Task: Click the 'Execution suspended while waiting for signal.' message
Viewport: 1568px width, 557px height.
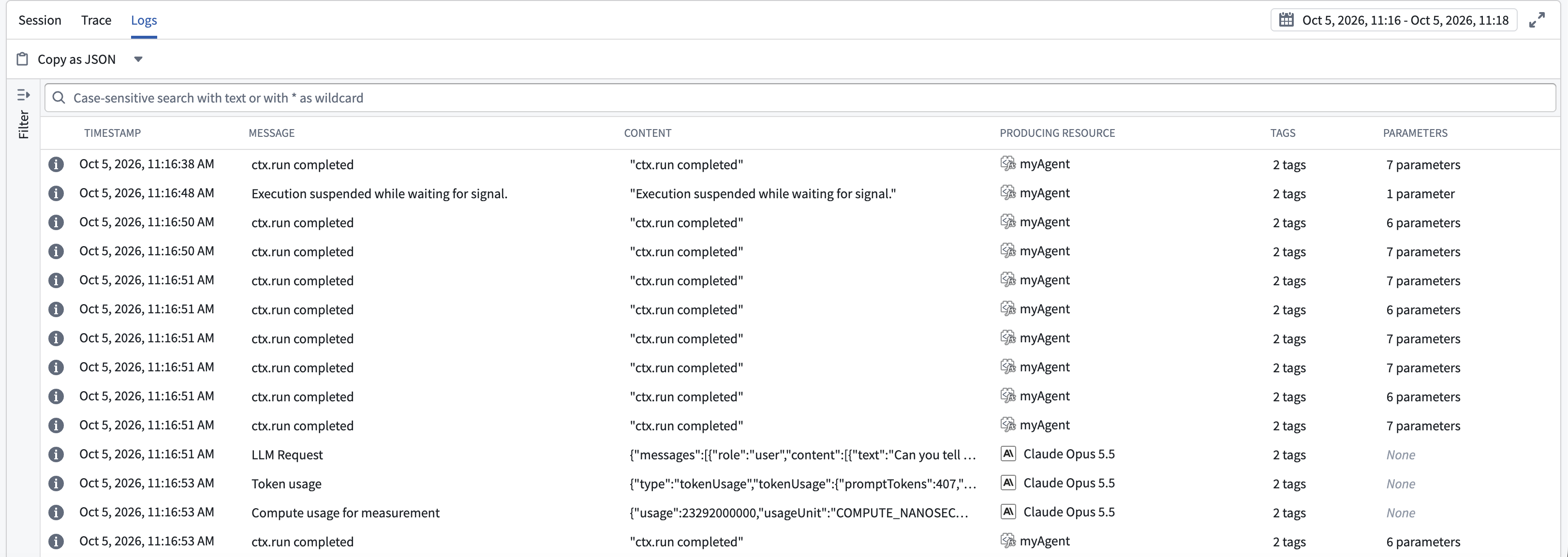Action: coord(379,193)
